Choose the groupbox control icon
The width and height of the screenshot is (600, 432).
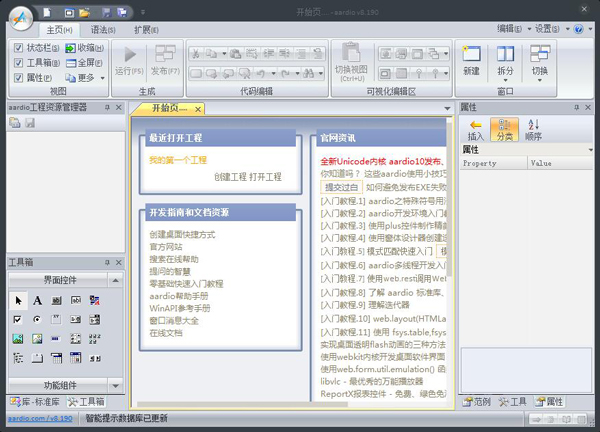point(56,320)
